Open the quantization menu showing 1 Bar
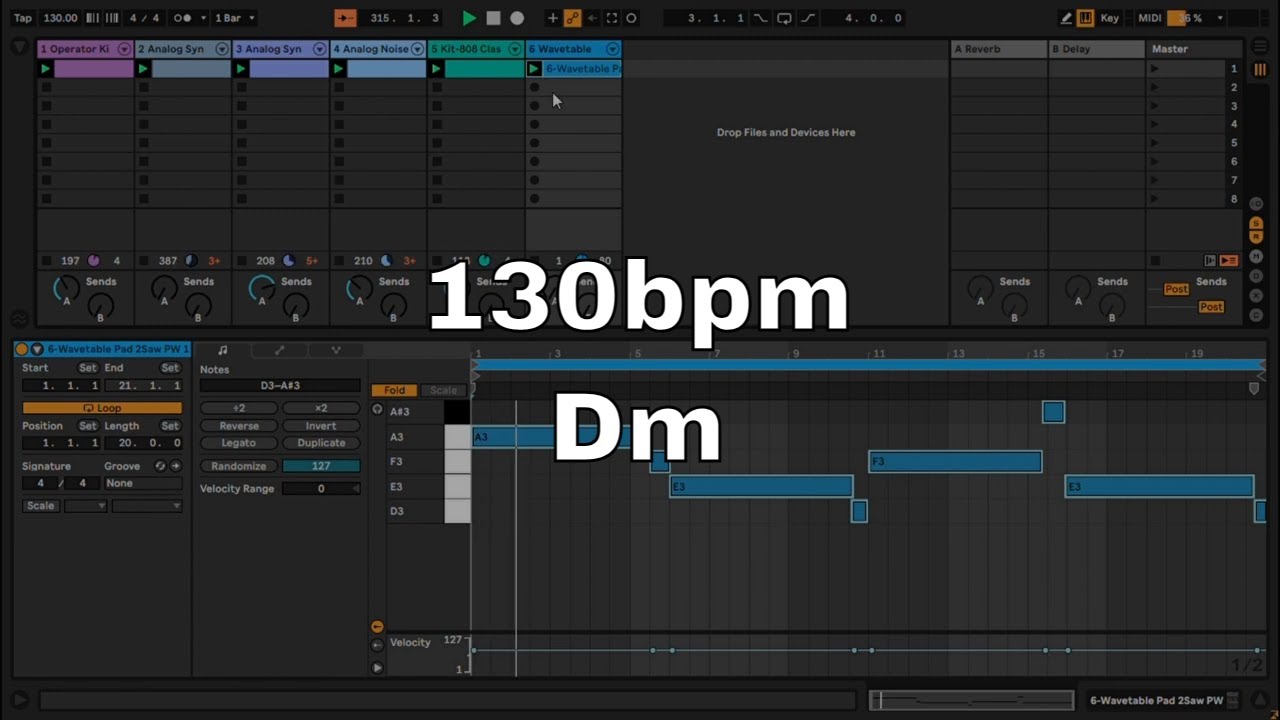The height and width of the screenshot is (720, 1280). click(x=235, y=18)
